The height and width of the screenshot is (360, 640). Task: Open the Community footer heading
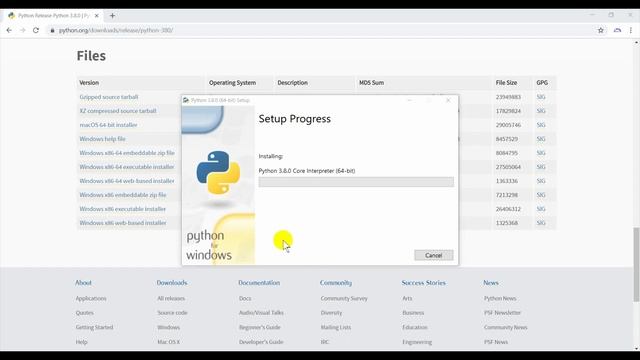click(x=336, y=282)
